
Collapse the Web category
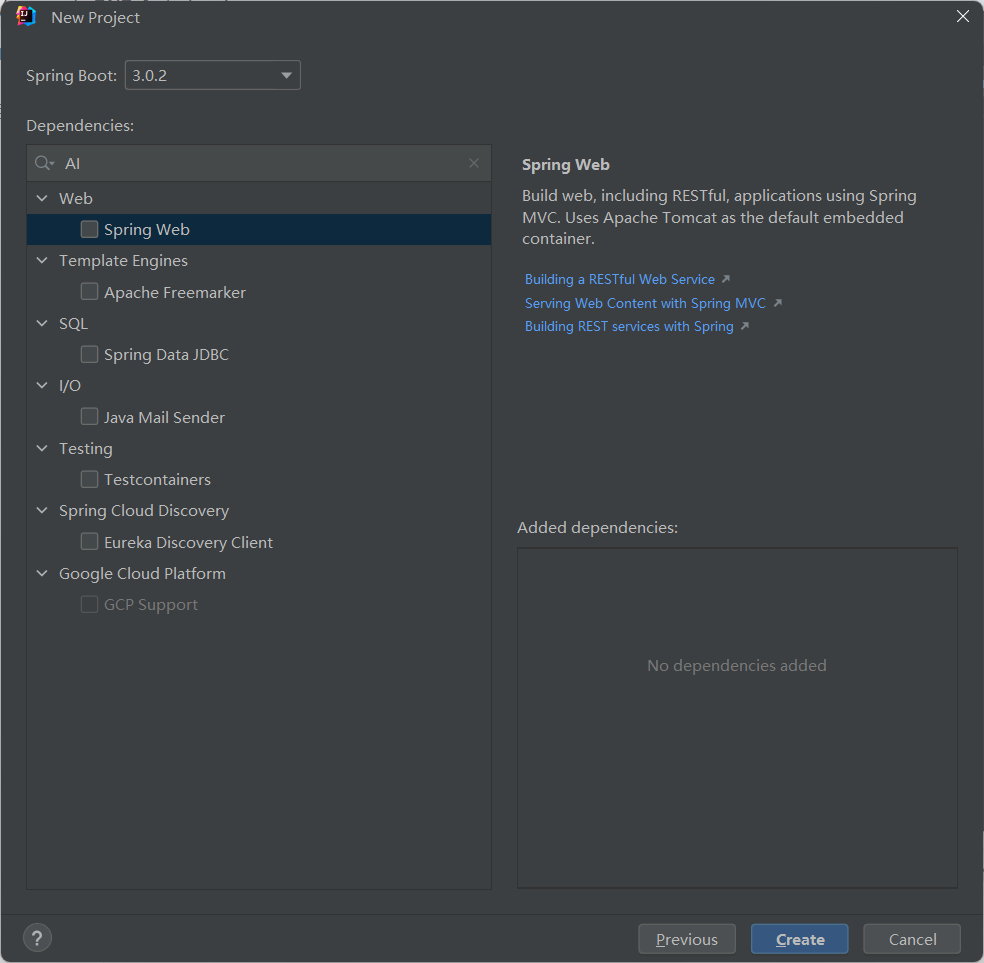coord(42,198)
